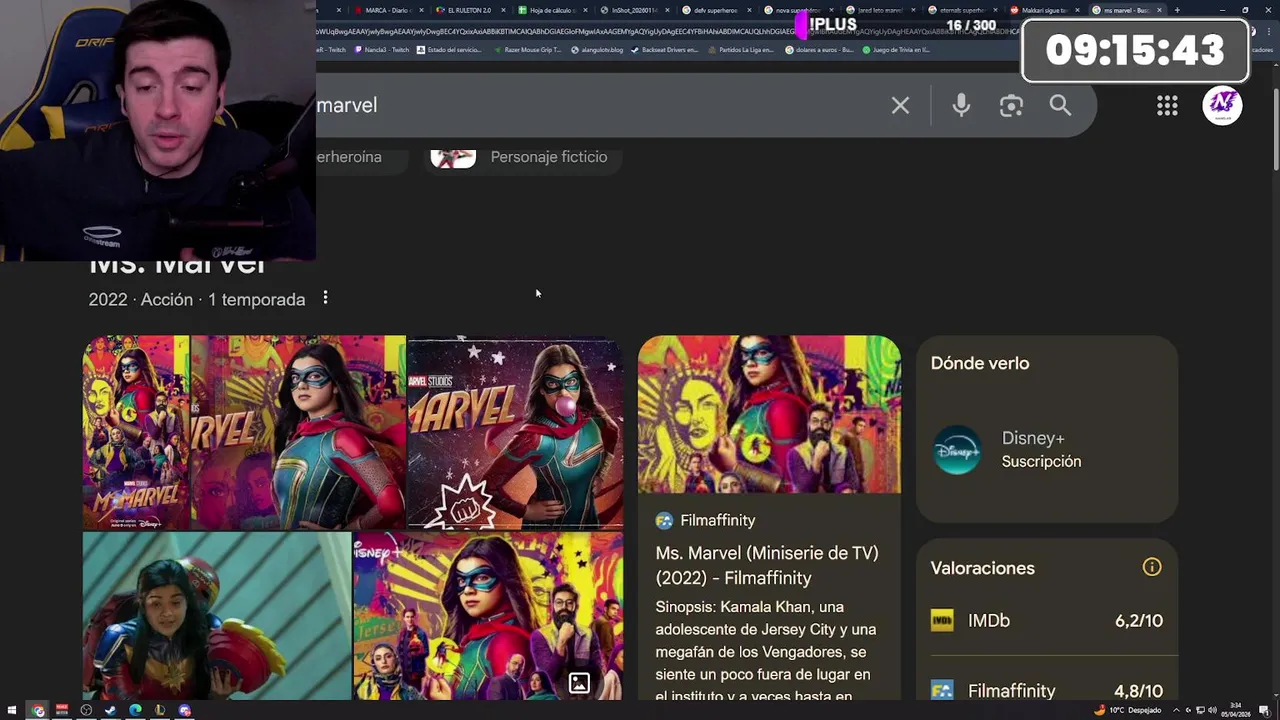Click the magnifying glass search icon
This screenshot has width=1280, height=720.
tap(1061, 105)
